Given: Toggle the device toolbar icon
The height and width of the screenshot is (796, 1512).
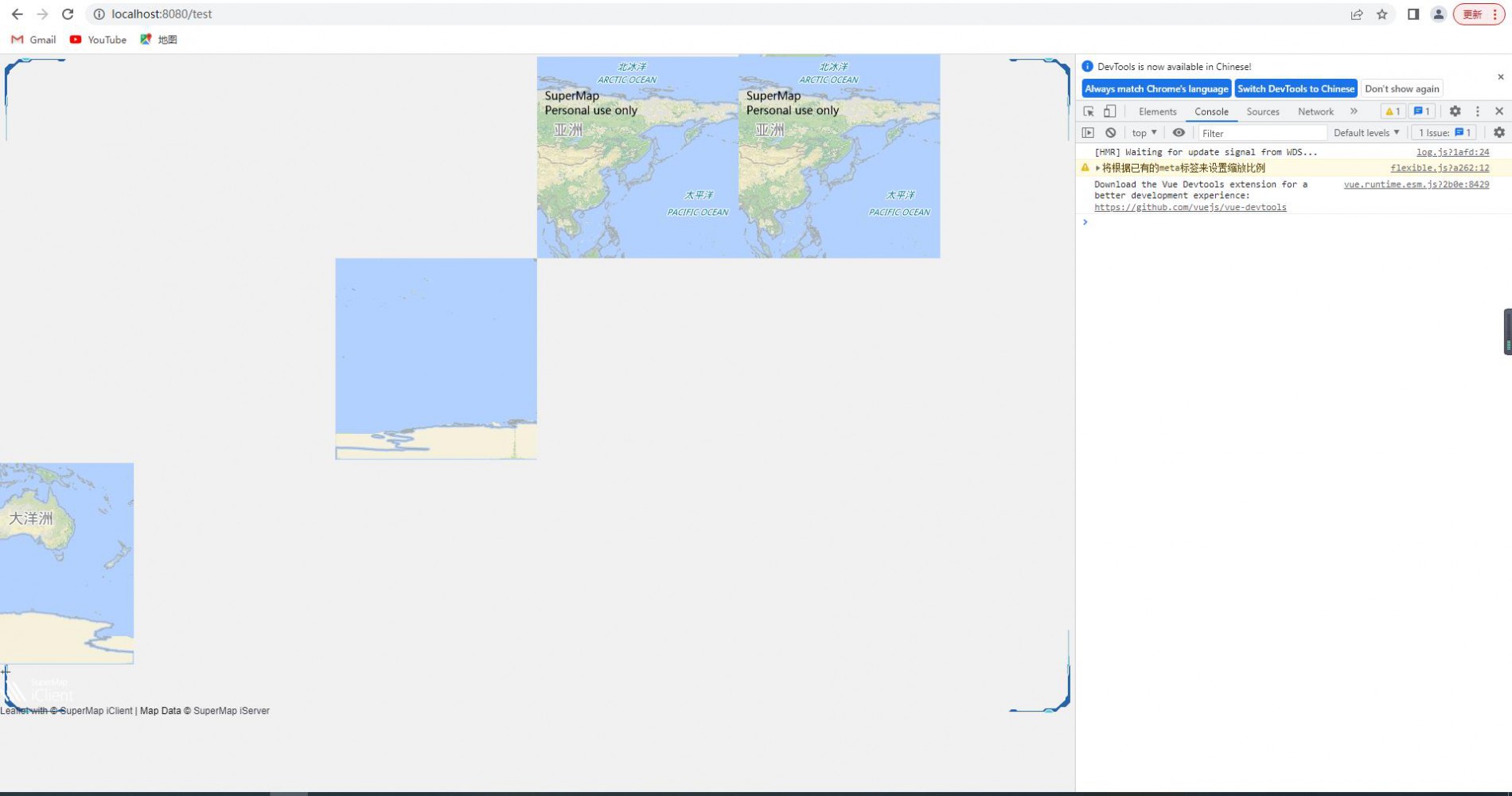Looking at the screenshot, I should coord(1109,111).
